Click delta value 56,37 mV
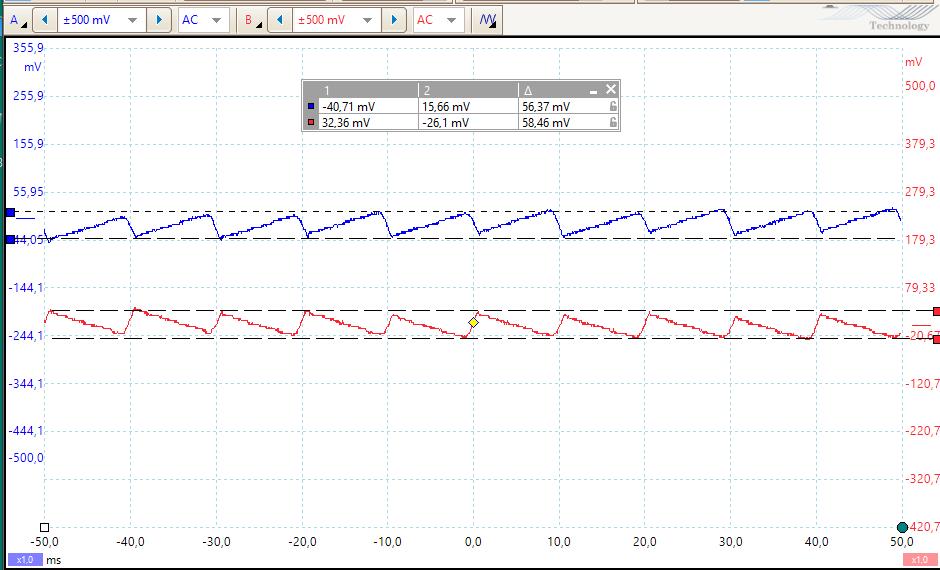Image resolution: width=940 pixels, height=570 pixels. tap(546, 107)
